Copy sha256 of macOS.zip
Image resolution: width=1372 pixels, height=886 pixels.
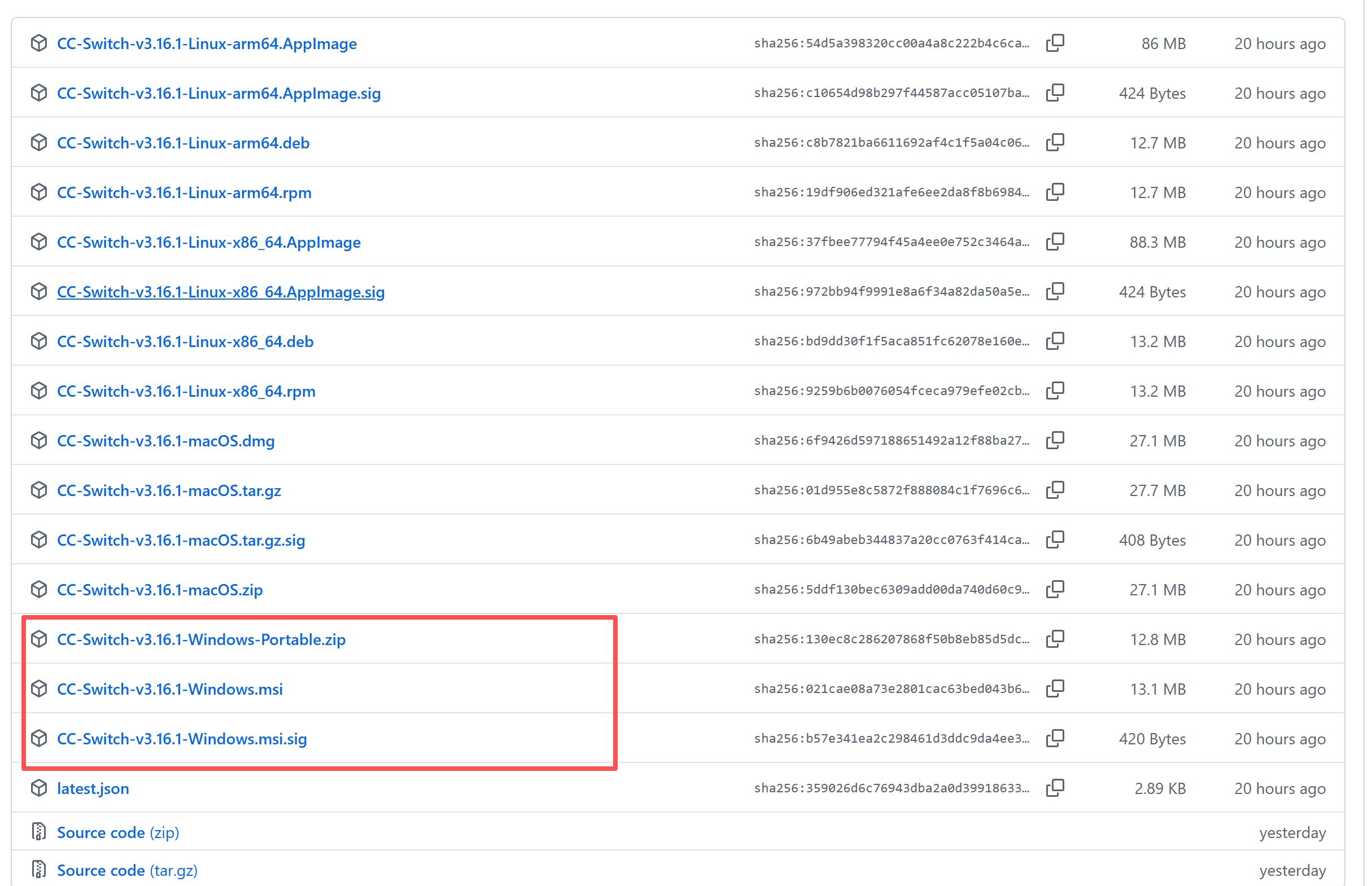pyautogui.click(x=1055, y=589)
